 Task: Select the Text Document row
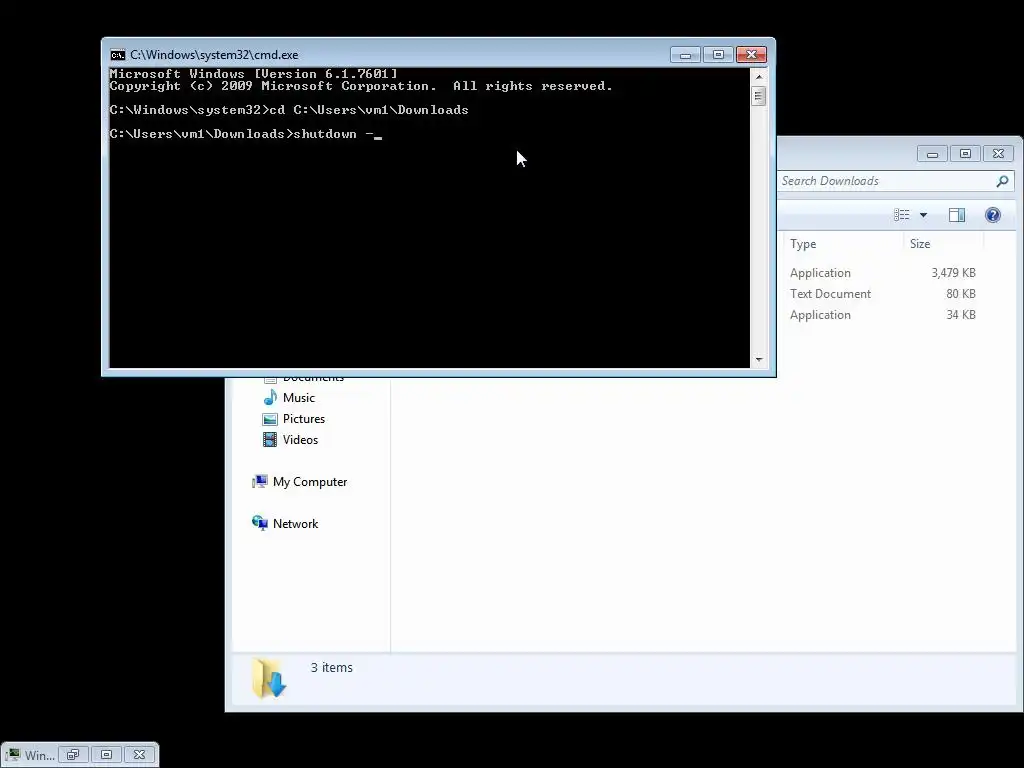coord(882,294)
